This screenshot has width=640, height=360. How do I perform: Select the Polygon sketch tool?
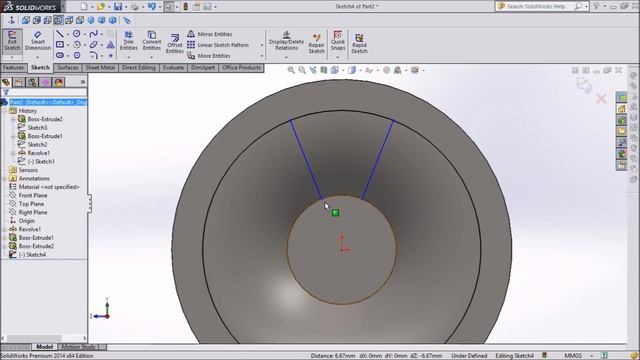point(76,55)
